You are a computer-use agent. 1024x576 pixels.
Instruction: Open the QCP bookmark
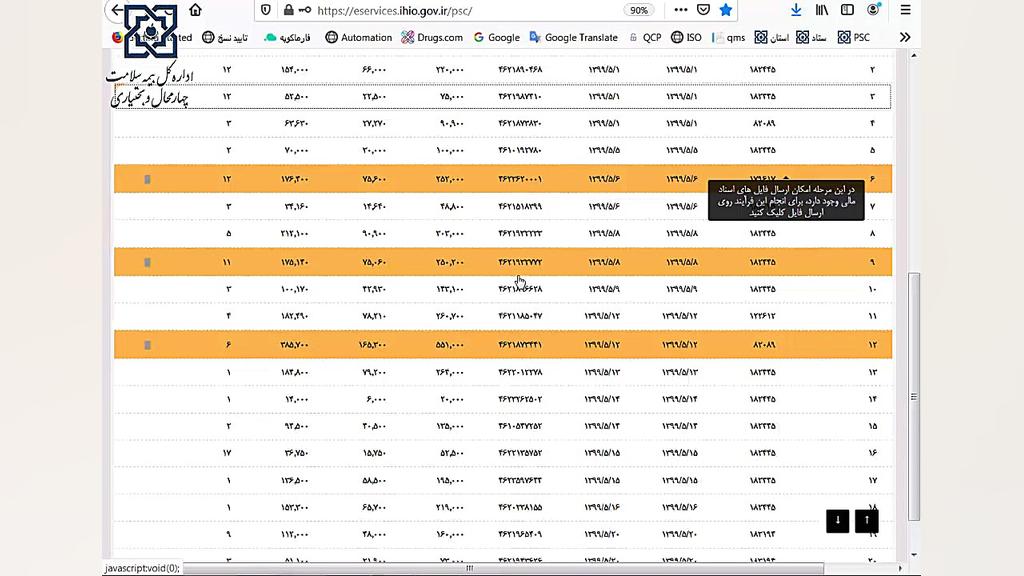(645, 37)
